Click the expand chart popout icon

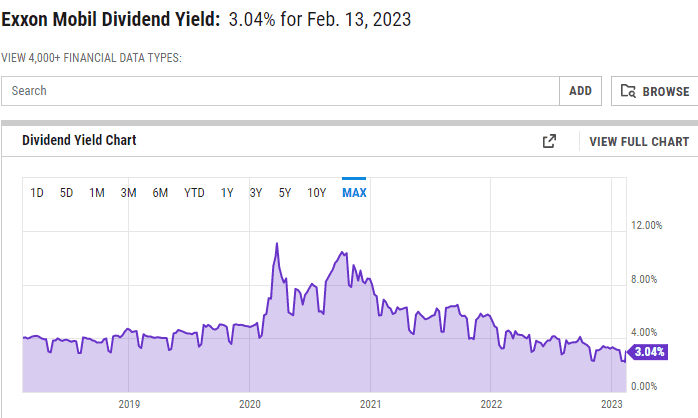(x=549, y=141)
